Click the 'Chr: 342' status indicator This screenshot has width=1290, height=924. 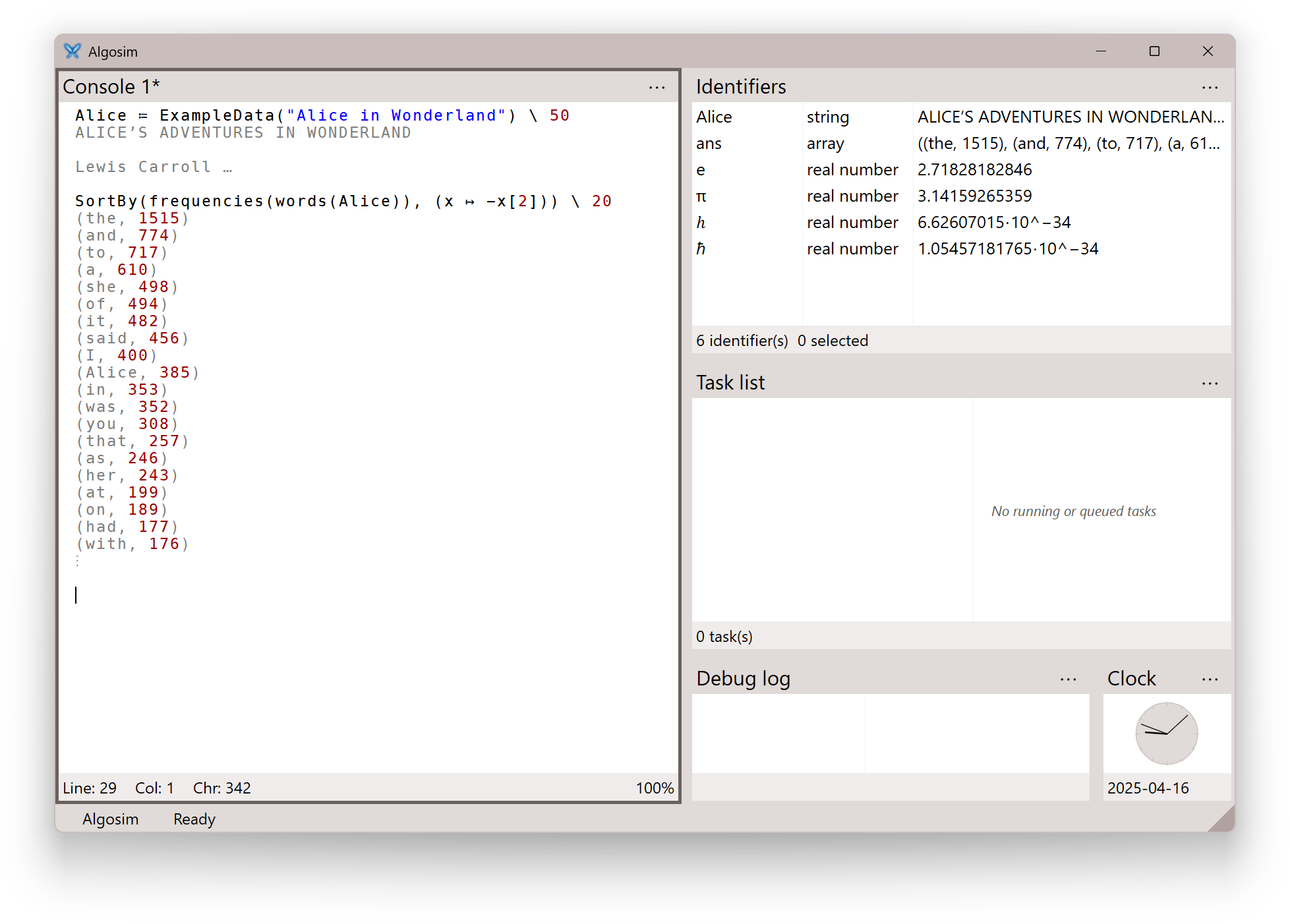(221, 788)
